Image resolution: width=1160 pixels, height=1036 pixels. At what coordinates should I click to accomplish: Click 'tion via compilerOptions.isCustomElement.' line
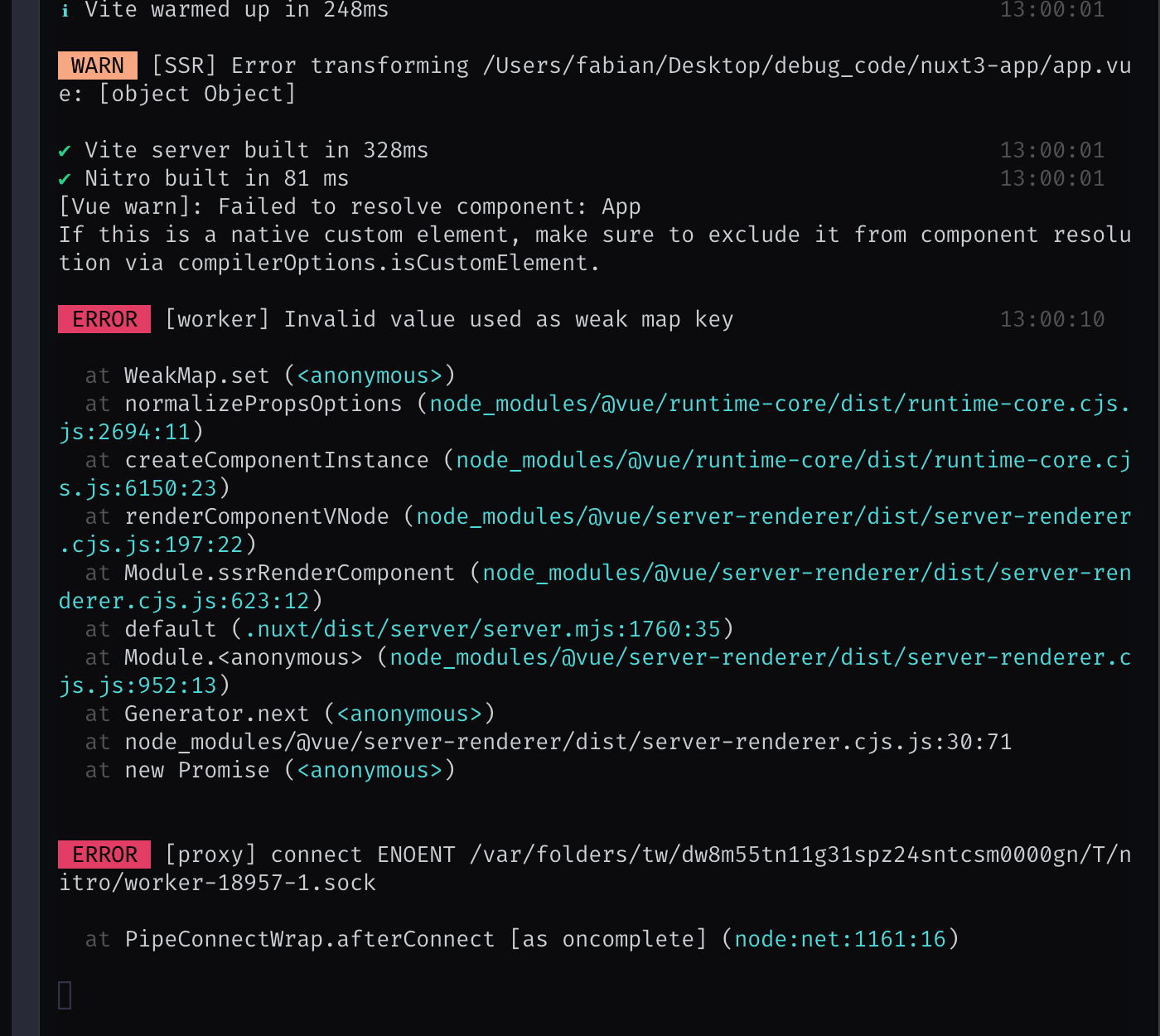coord(330,263)
